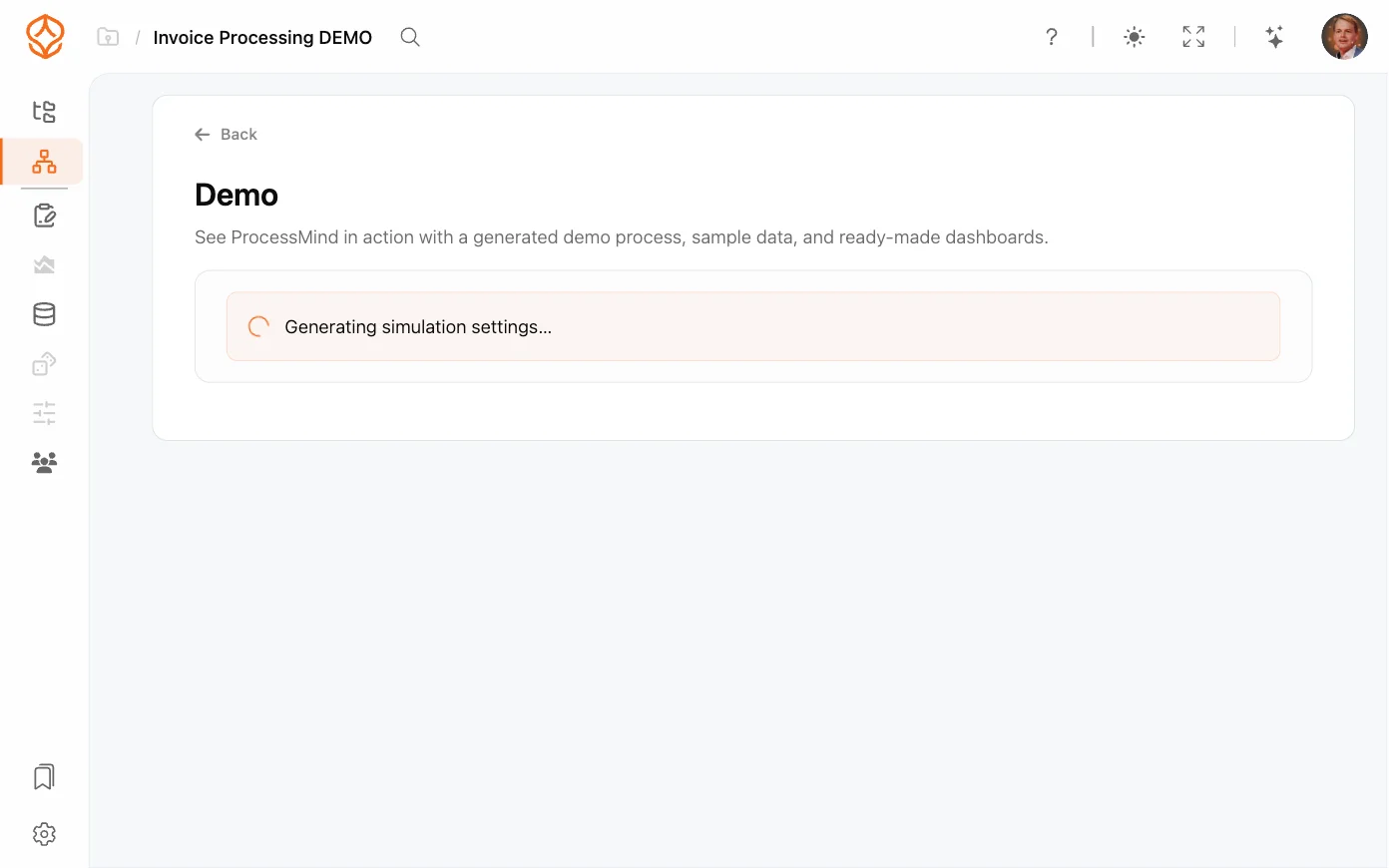Viewport: 1389px width, 868px height.
Task: Open the AI sparkles assistant icon
Action: pos(1274,37)
